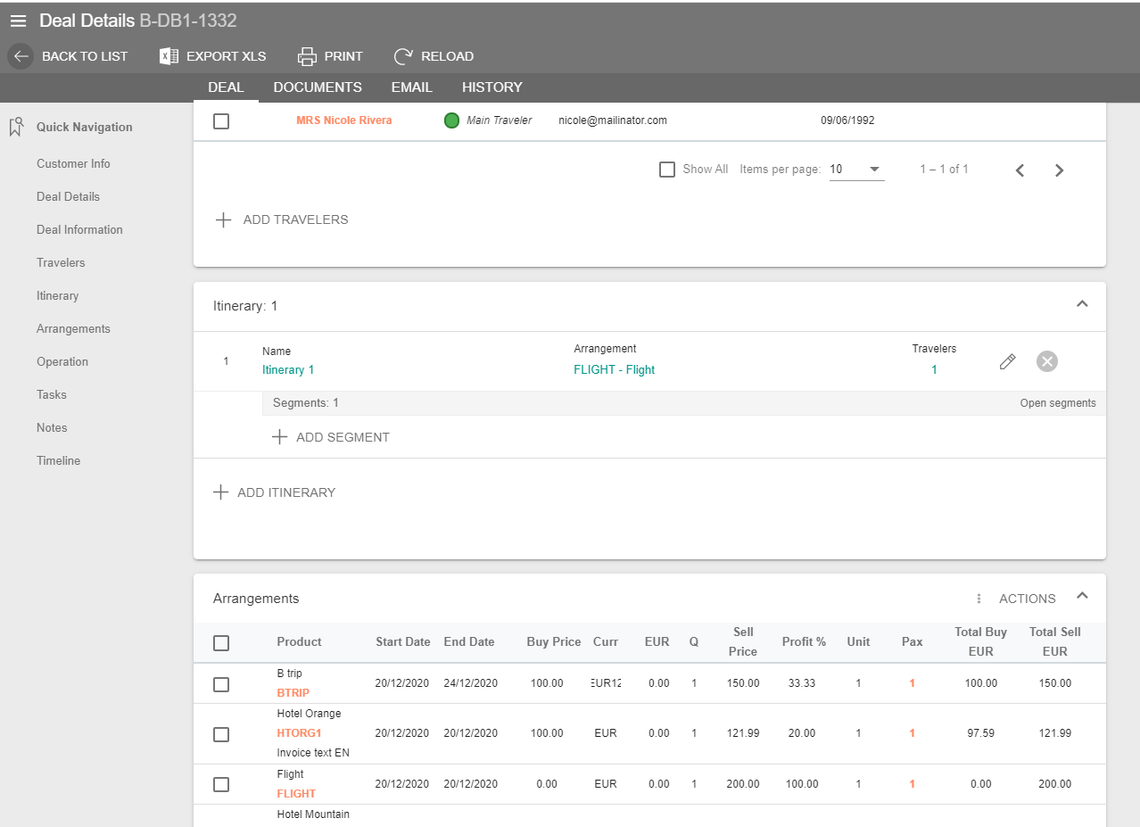The width and height of the screenshot is (1140, 827).
Task: Select all arrangements with header checkbox
Action: [x=222, y=643]
